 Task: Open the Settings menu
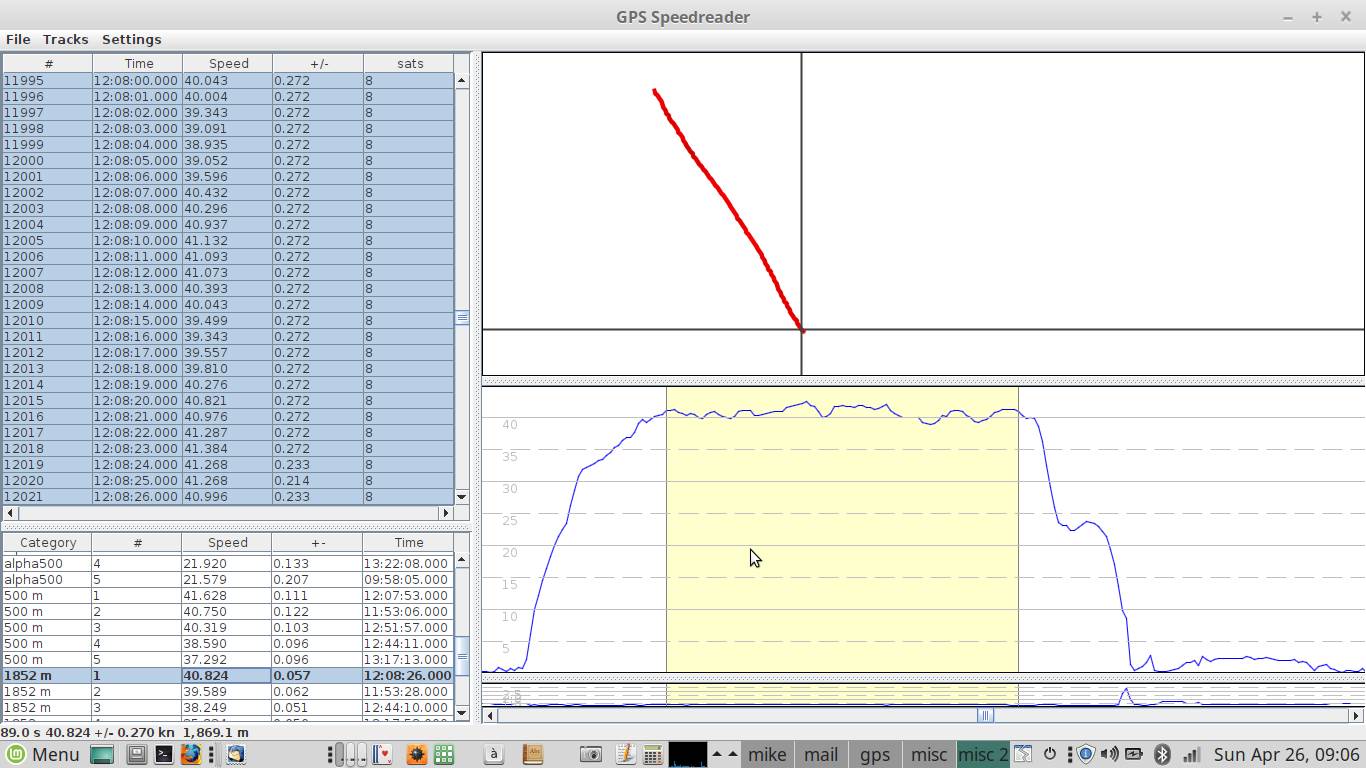click(x=131, y=39)
